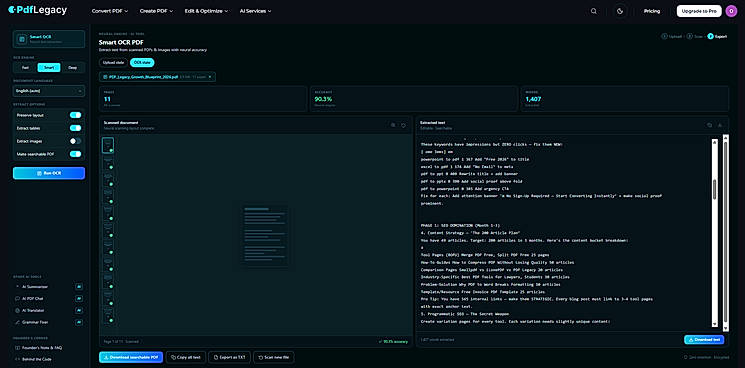Open the Create PDF menu
745x368 pixels.
tap(156, 11)
